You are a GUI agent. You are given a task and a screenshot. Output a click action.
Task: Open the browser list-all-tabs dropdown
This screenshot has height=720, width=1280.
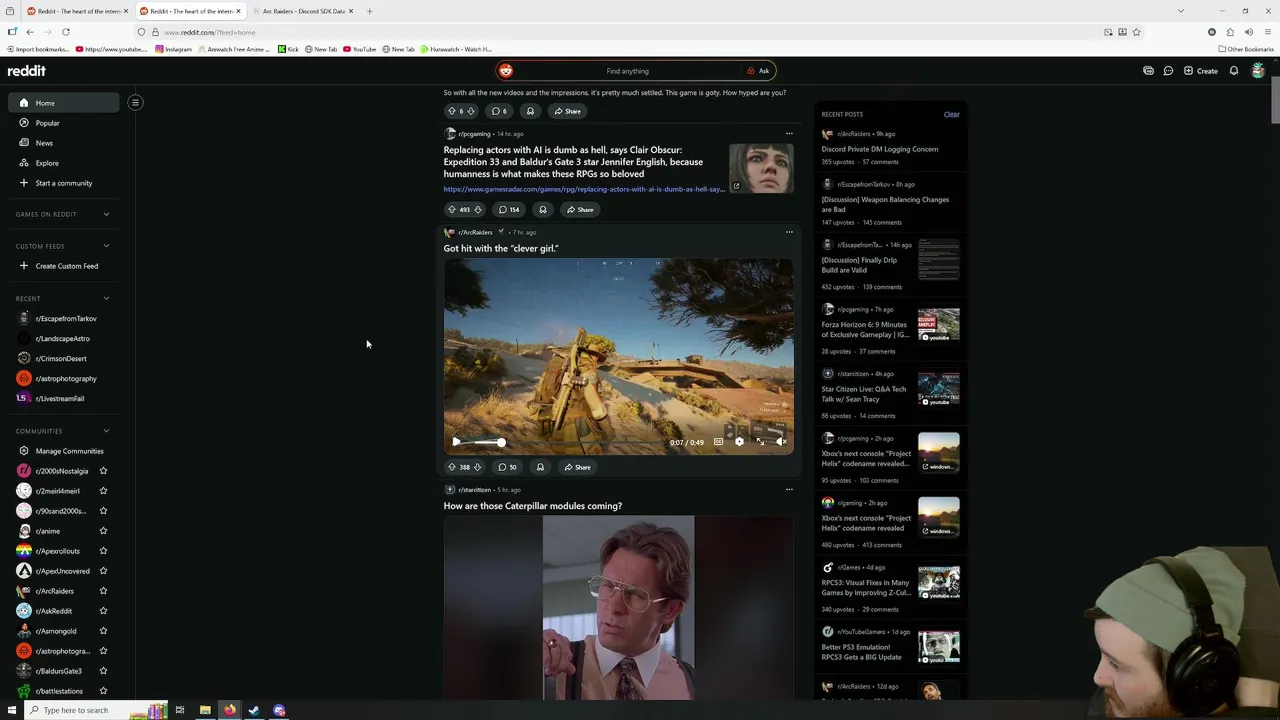[x=1181, y=11]
